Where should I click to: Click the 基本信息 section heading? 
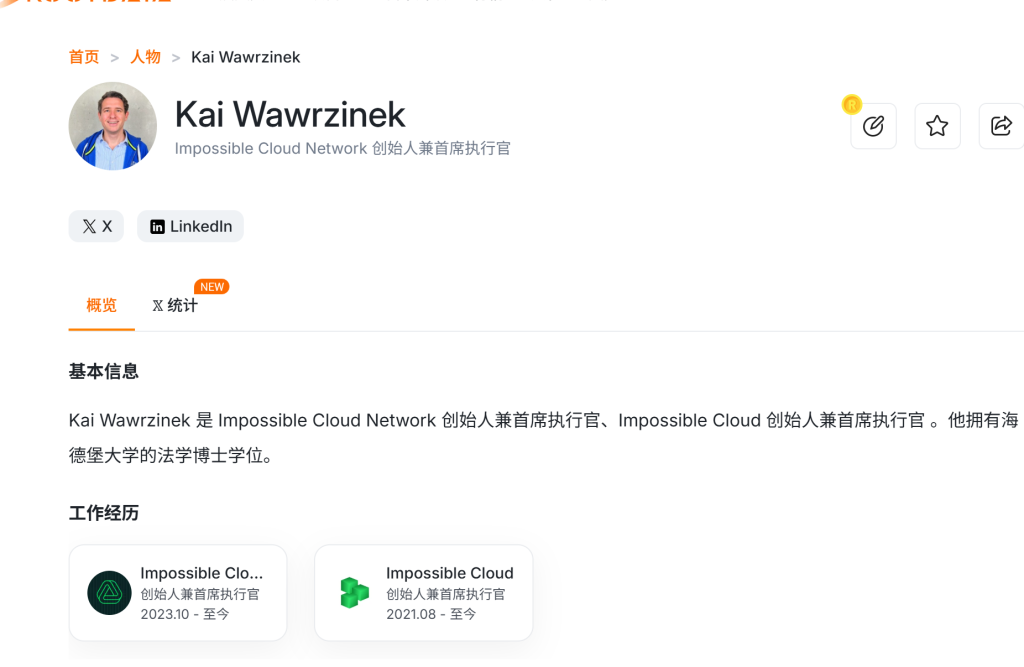(x=104, y=372)
